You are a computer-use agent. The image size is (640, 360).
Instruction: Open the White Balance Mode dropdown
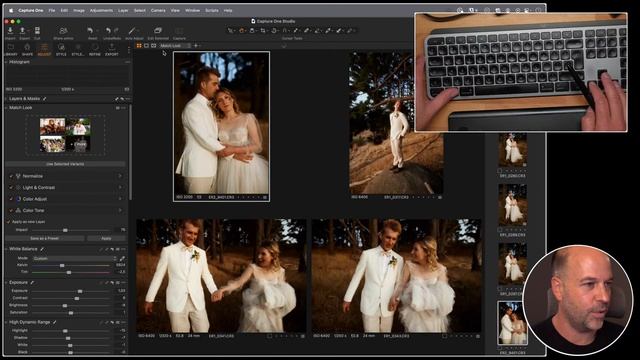74,258
